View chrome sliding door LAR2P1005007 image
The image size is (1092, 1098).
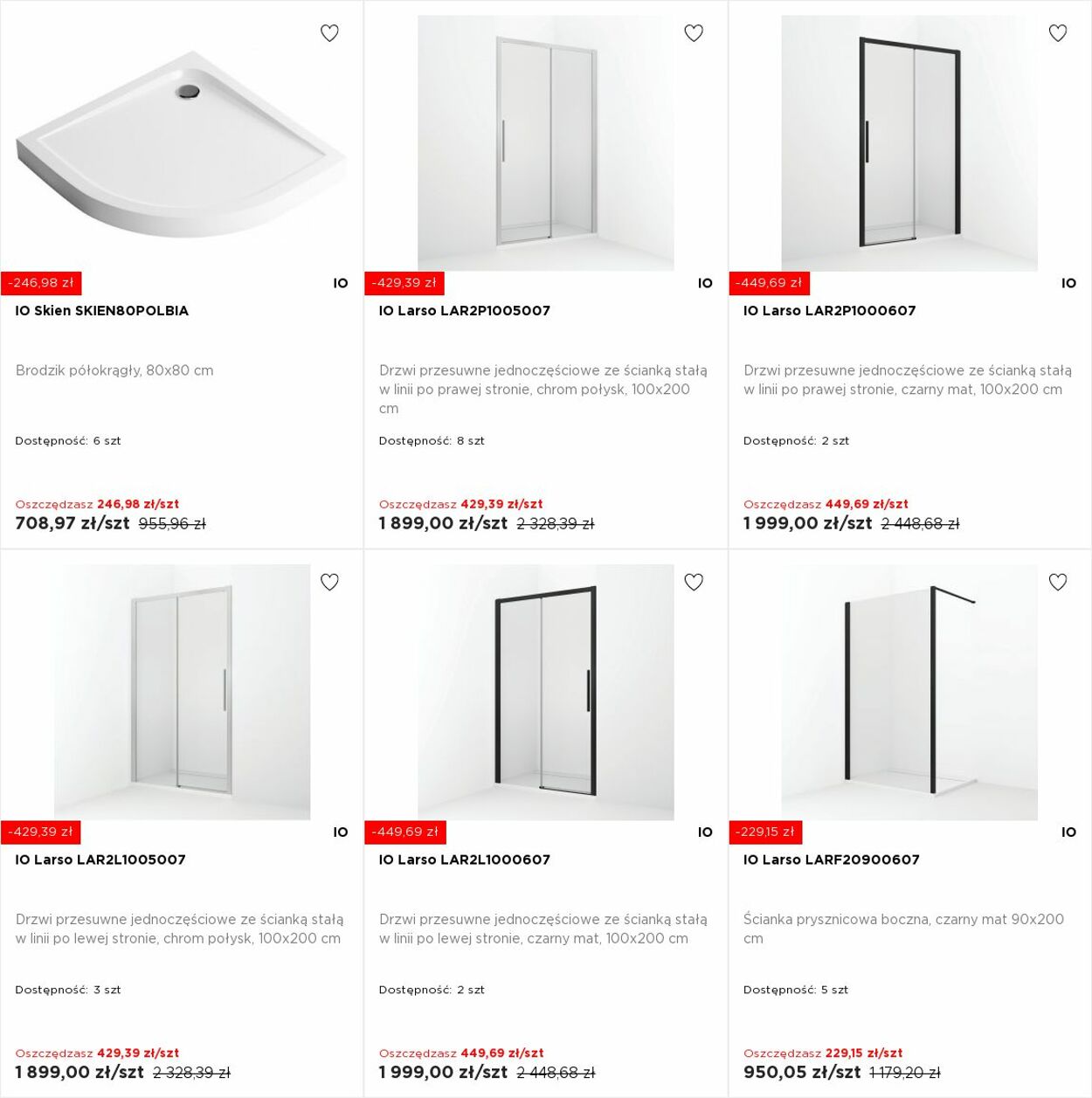coord(546,143)
